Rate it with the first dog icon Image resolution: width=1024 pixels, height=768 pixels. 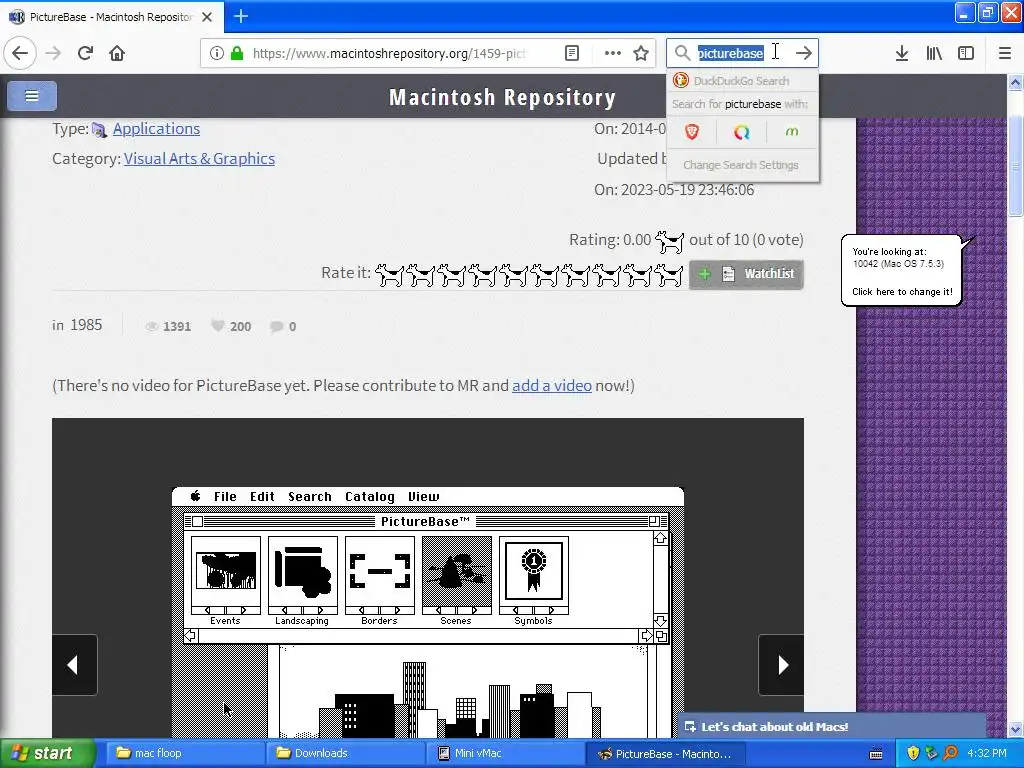389,275
